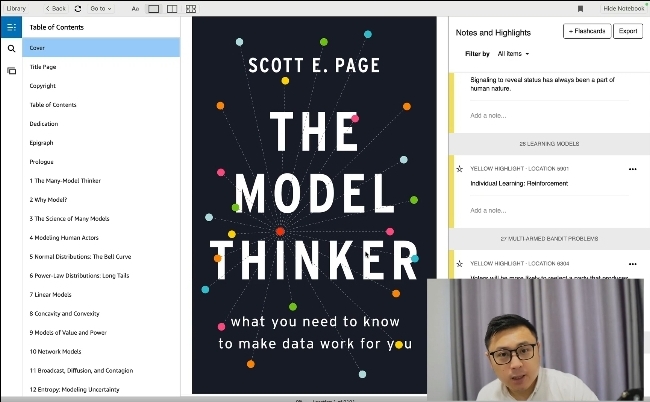Go to Library
The image size is (650, 402).
click(x=16, y=8)
